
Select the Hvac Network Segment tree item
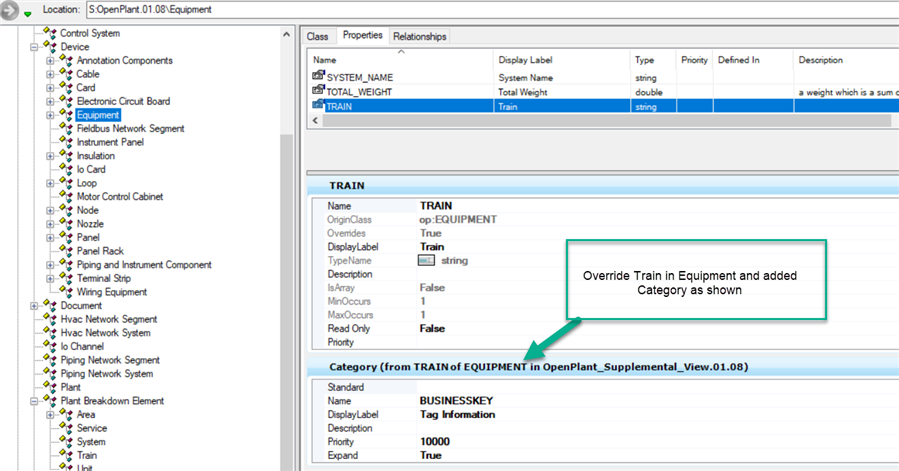coord(109,319)
